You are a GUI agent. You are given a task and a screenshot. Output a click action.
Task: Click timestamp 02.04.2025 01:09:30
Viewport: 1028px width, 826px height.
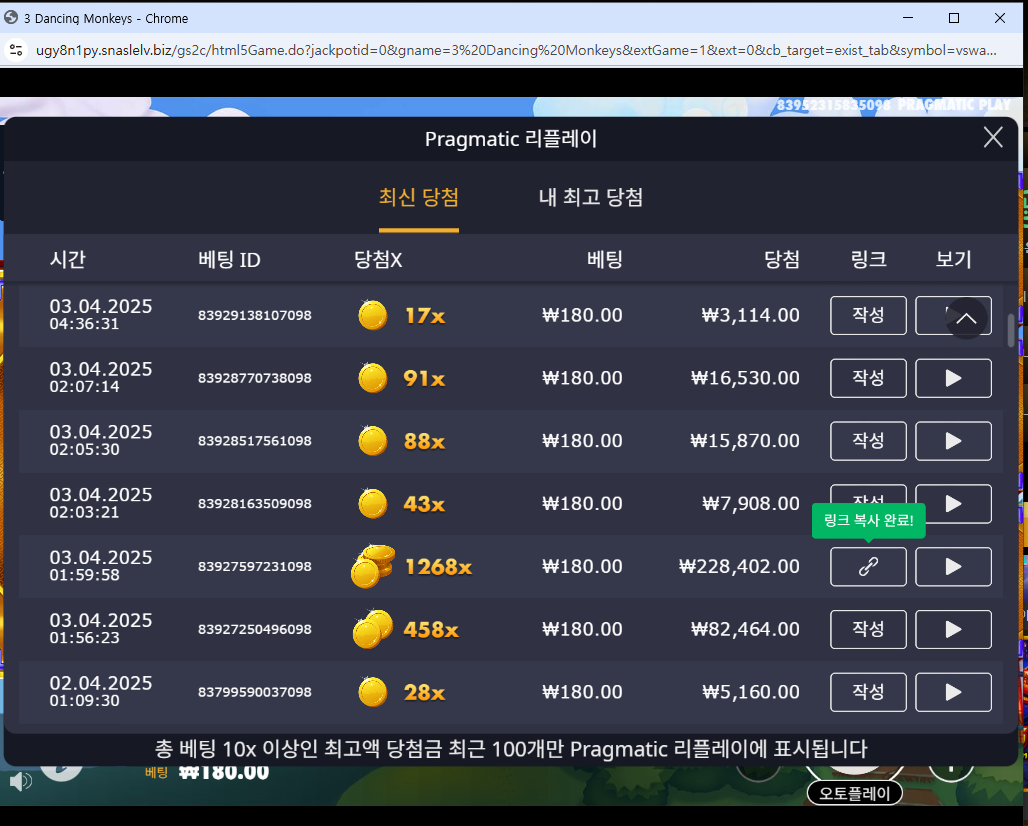click(x=101, y=692)
